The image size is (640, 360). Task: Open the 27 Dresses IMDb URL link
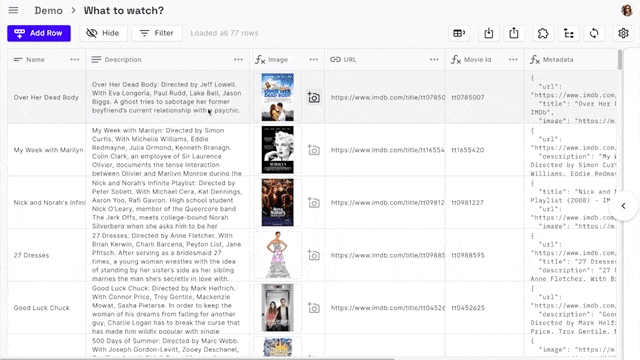click(388, 256)
